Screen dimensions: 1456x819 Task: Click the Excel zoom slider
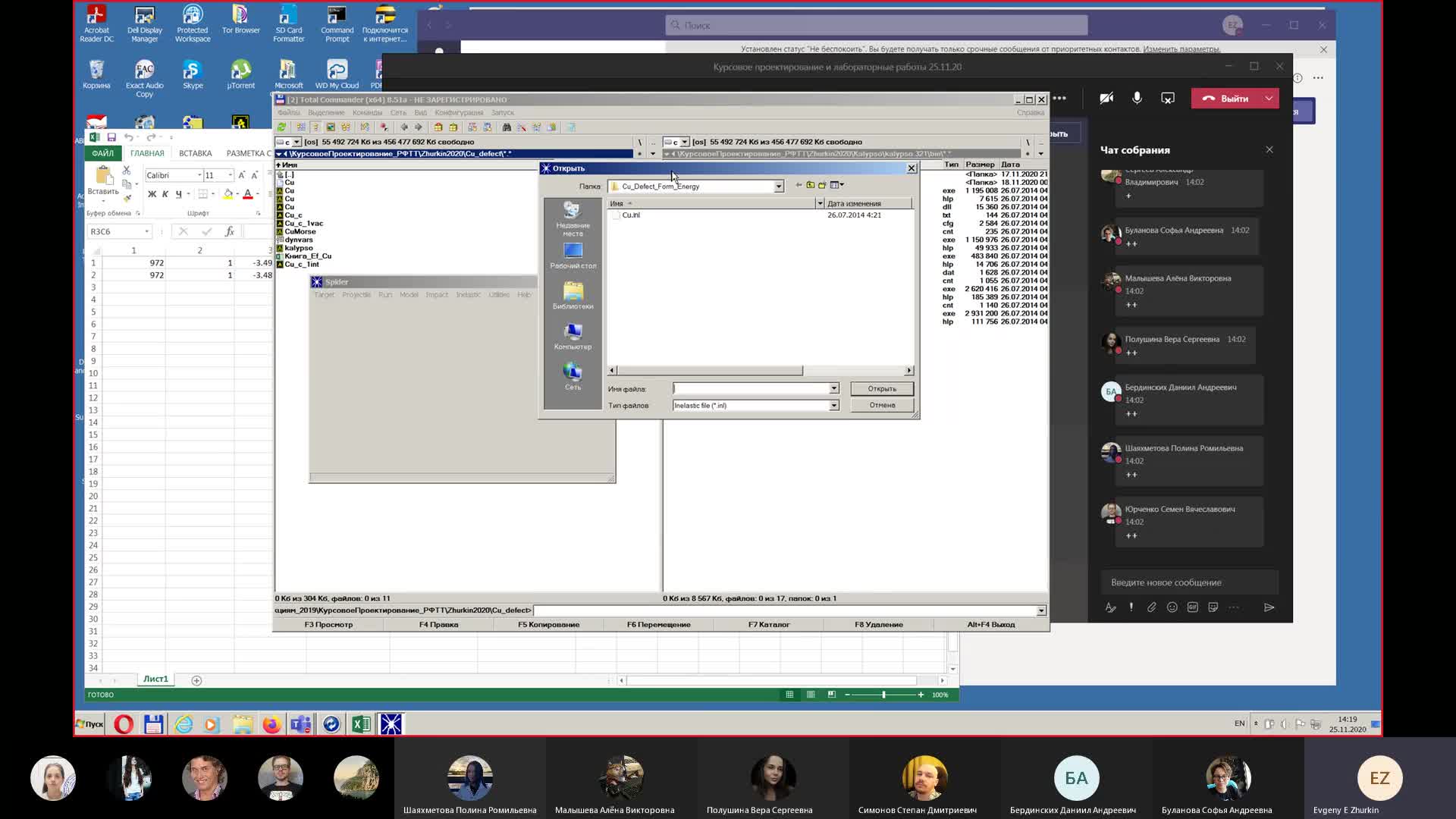pyautogui.click(x=883, y=695)
